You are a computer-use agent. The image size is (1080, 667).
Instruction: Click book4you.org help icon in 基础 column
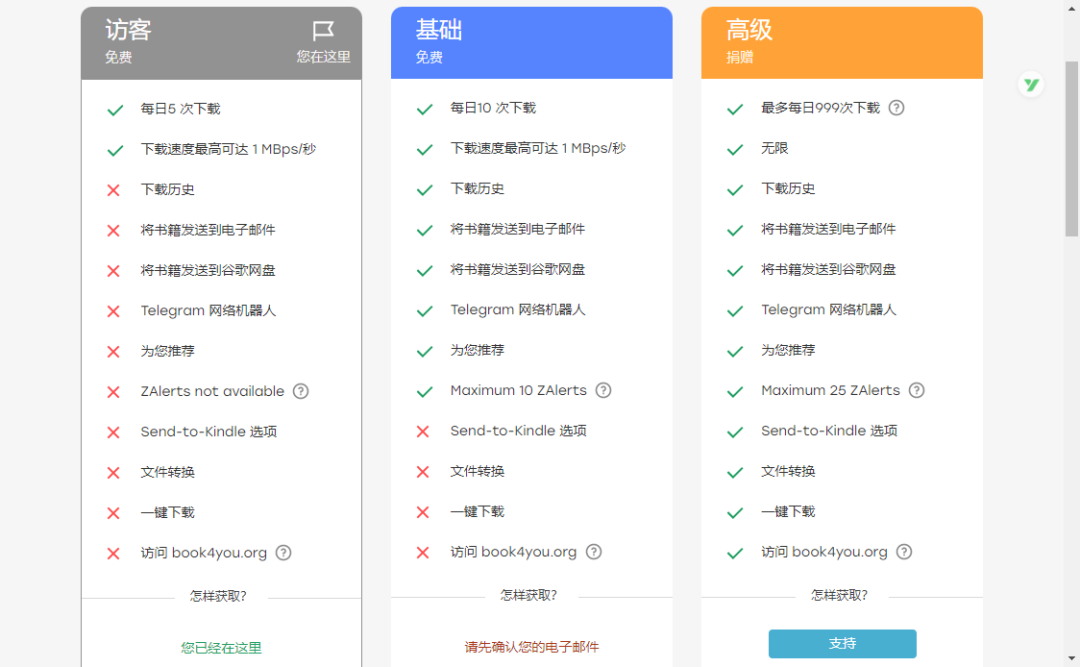click(594, 552)
